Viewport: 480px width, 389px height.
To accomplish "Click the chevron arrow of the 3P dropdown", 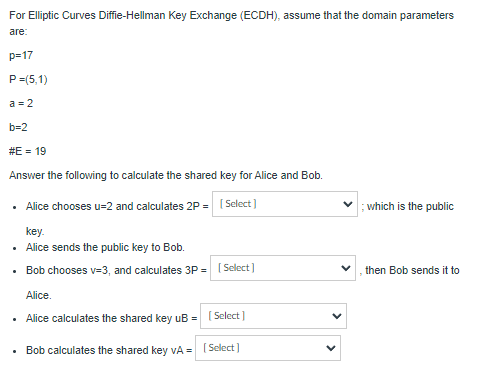I will coord(346,268).
